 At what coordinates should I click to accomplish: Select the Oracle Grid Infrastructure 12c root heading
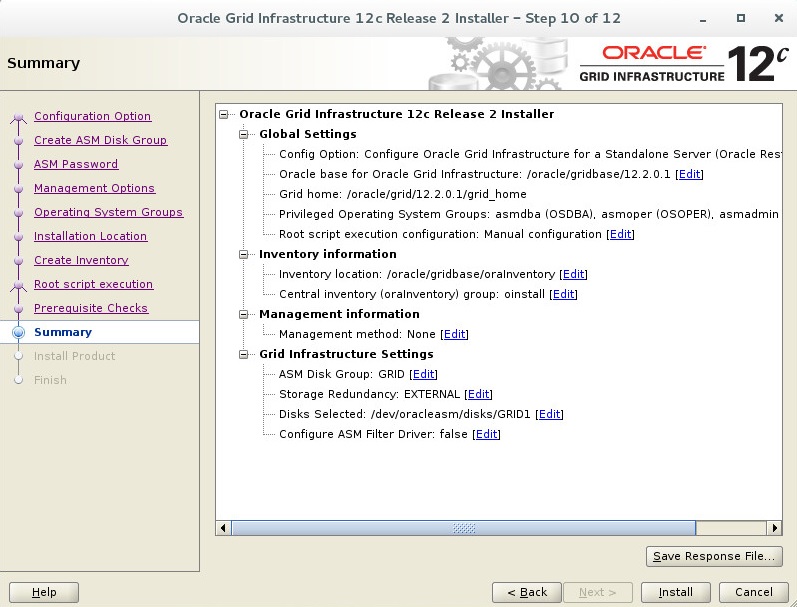(x=396, y=114)
